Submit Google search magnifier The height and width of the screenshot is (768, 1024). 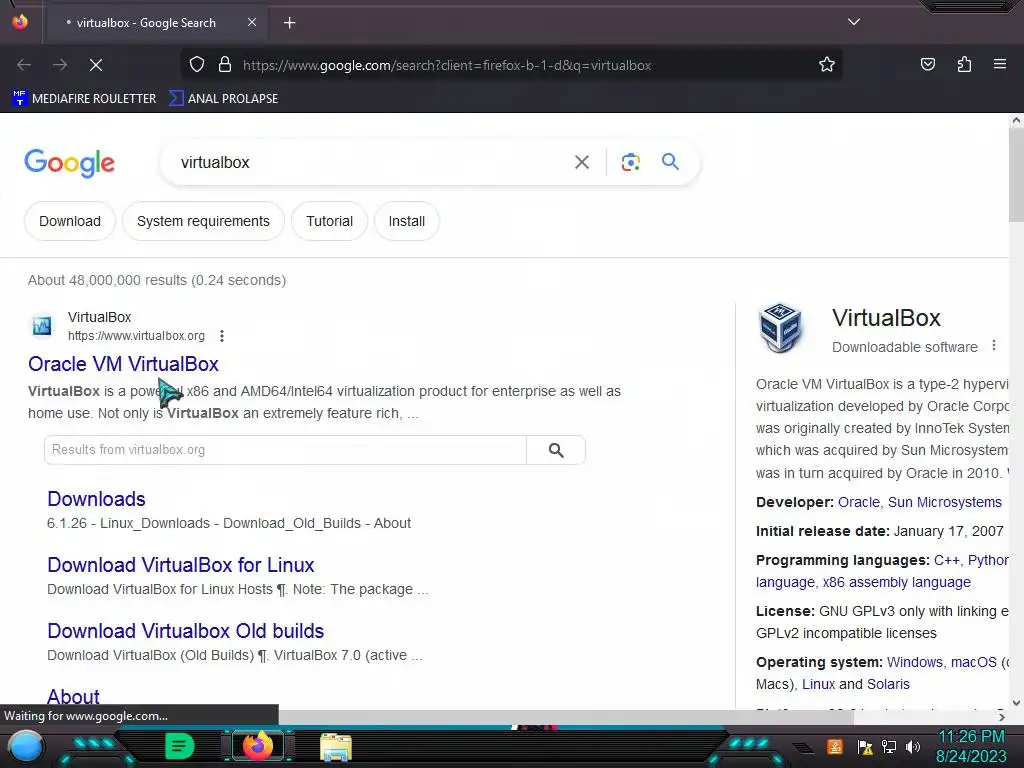(670, 161)
